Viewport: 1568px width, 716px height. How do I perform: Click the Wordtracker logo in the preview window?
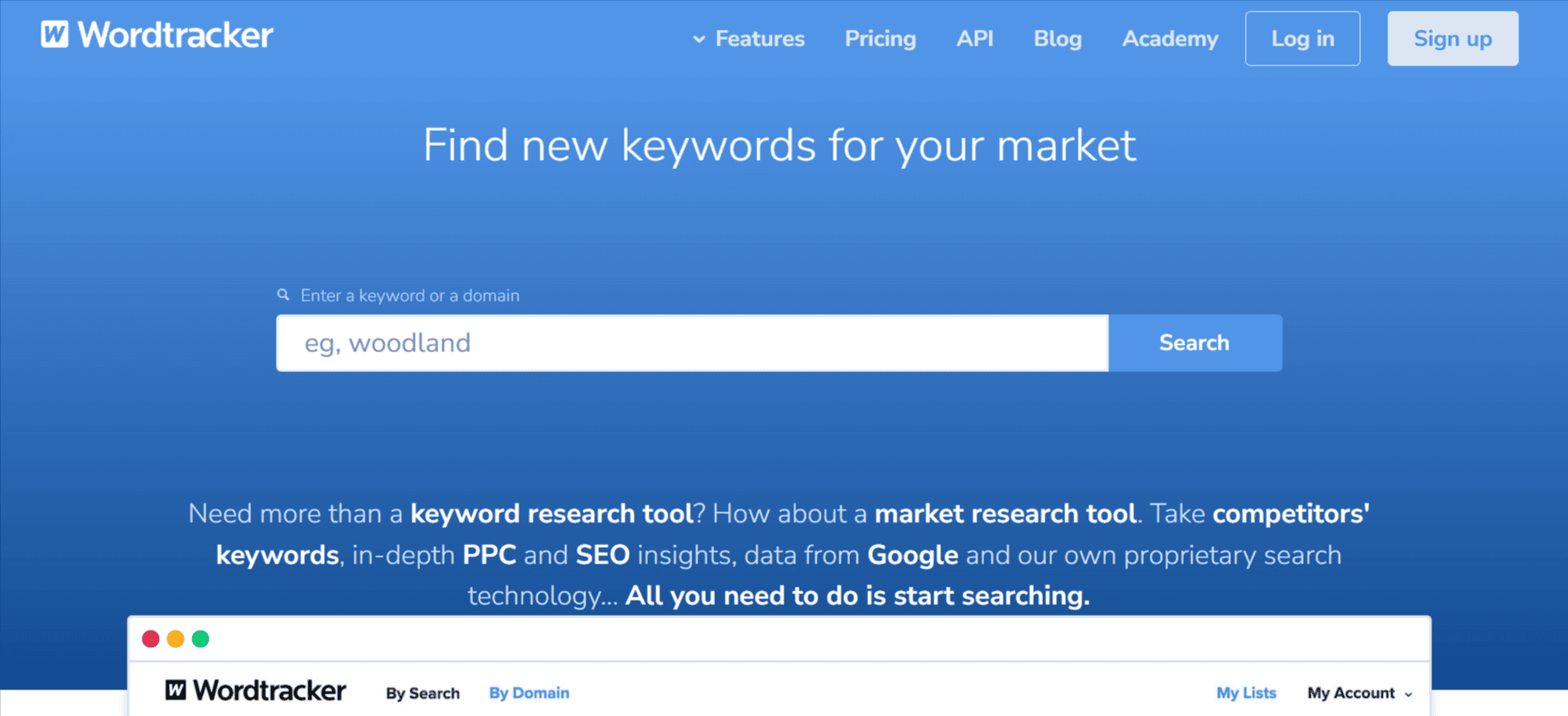[x=255, y=690]
